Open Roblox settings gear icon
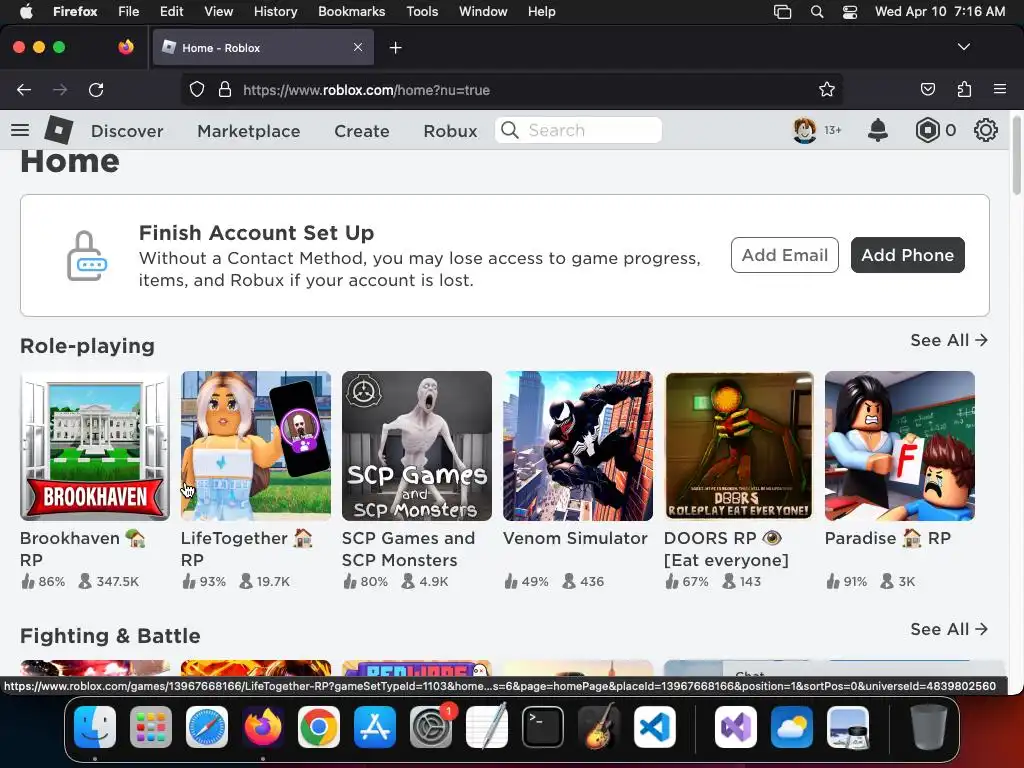This screenshot has width=1024, height=768. click(985, 130)
